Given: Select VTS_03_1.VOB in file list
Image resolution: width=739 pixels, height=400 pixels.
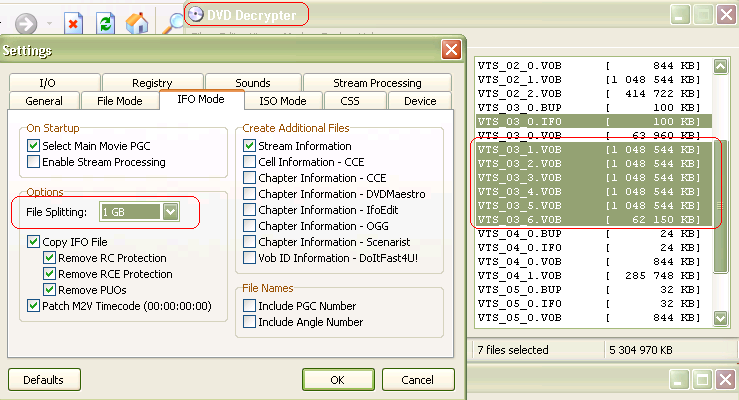Looking at the screenshot, I should tap(593, 150).
